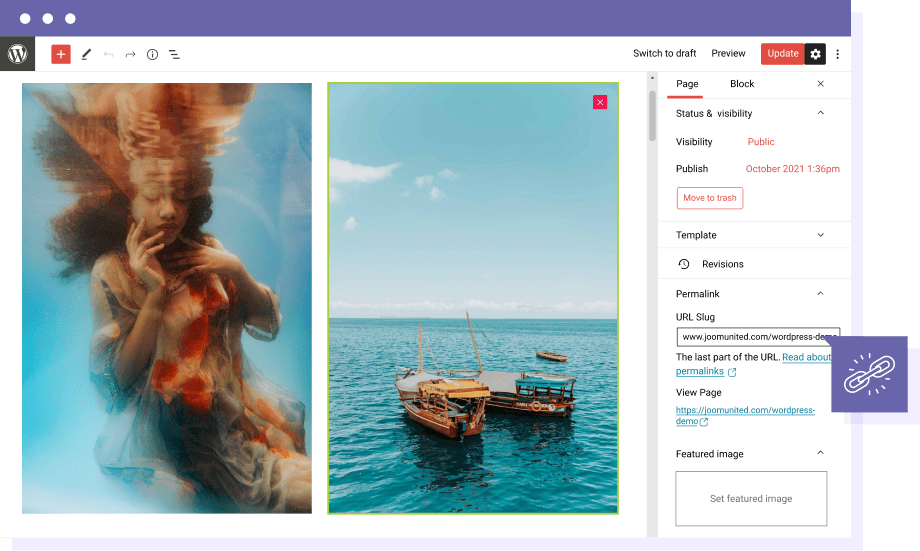Switch to the Block tab

[x=742, y=84]
